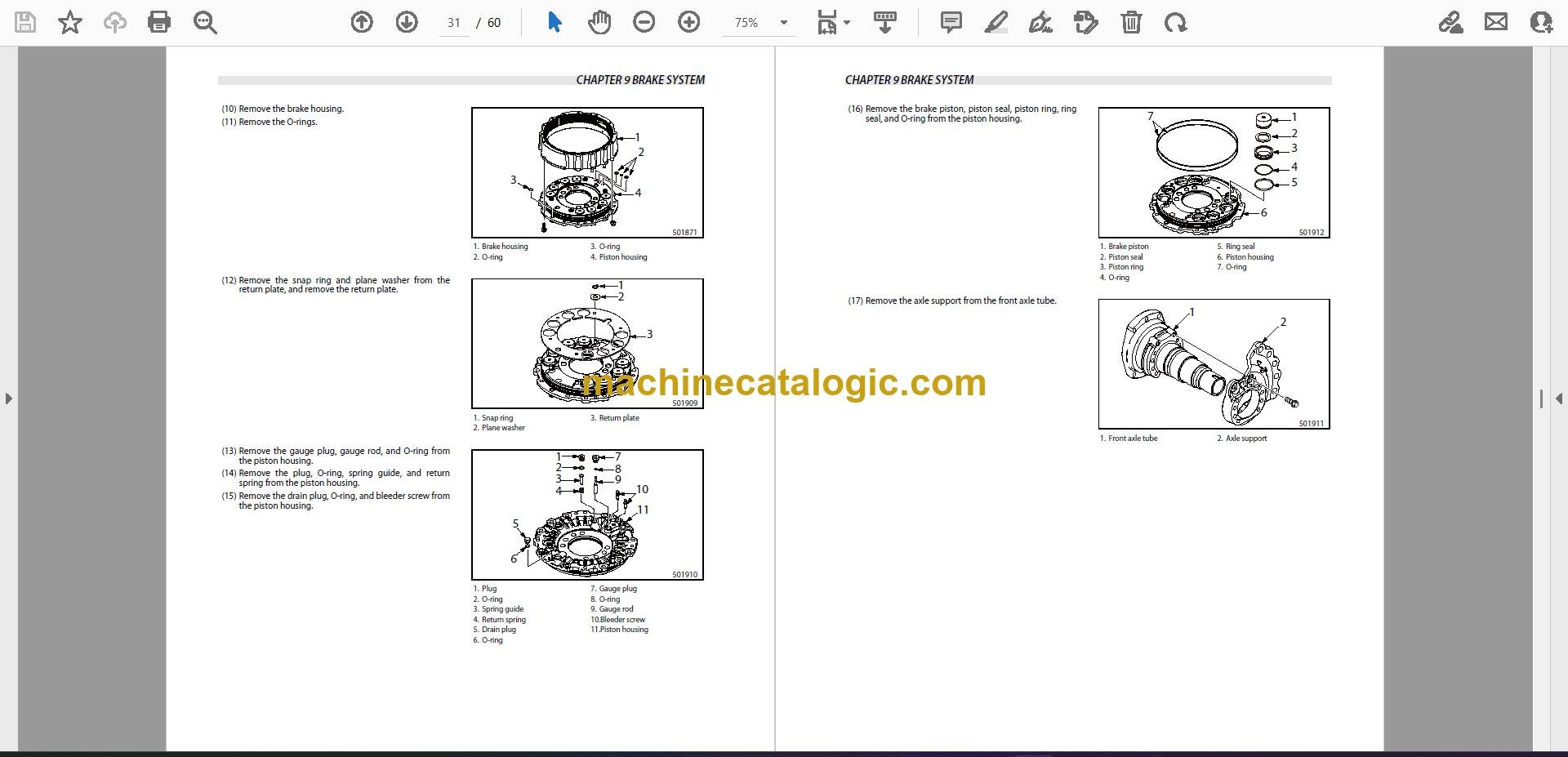The image size is (1568, 757).
Task: Click the "1. Snap ring" legend label
Action: coord(493,418)
